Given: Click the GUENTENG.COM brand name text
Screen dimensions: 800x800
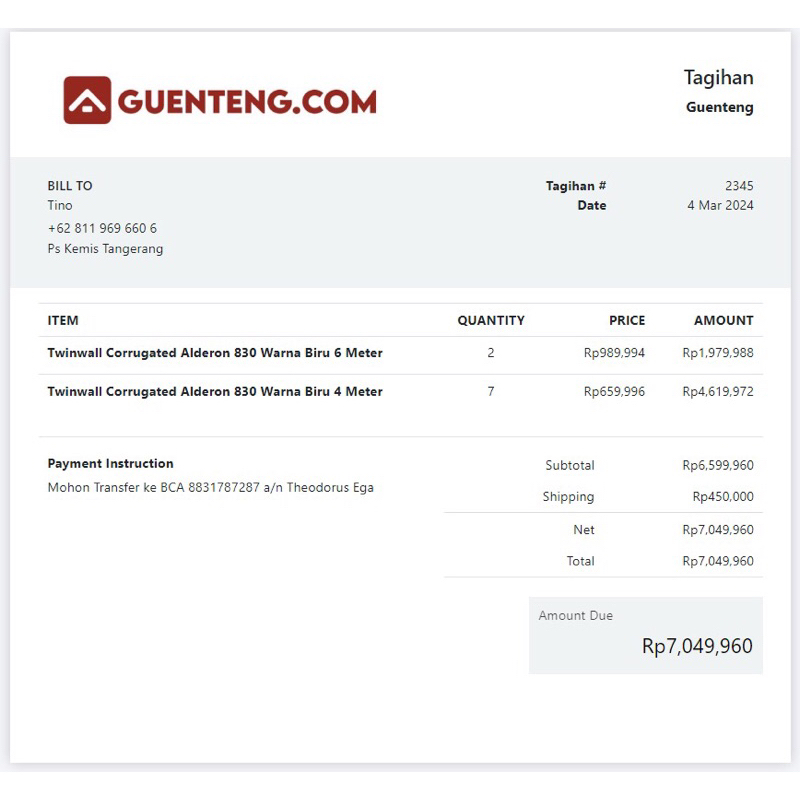Looking at the screenshot, I should [247, 102].
